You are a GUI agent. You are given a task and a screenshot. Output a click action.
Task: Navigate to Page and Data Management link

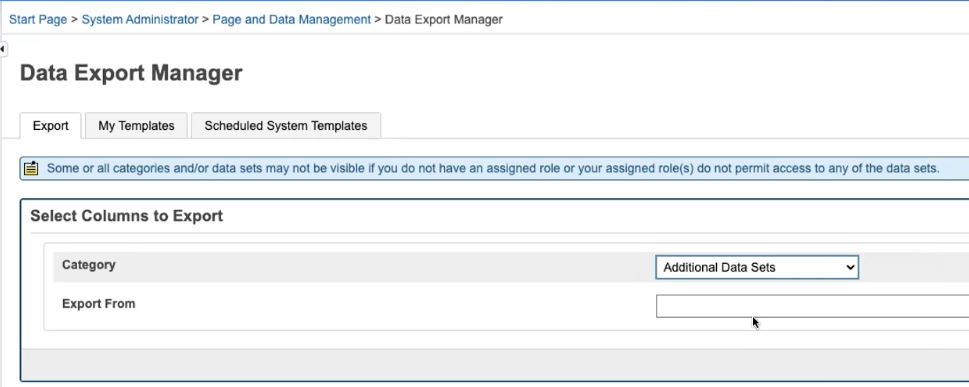pos(292,19)
